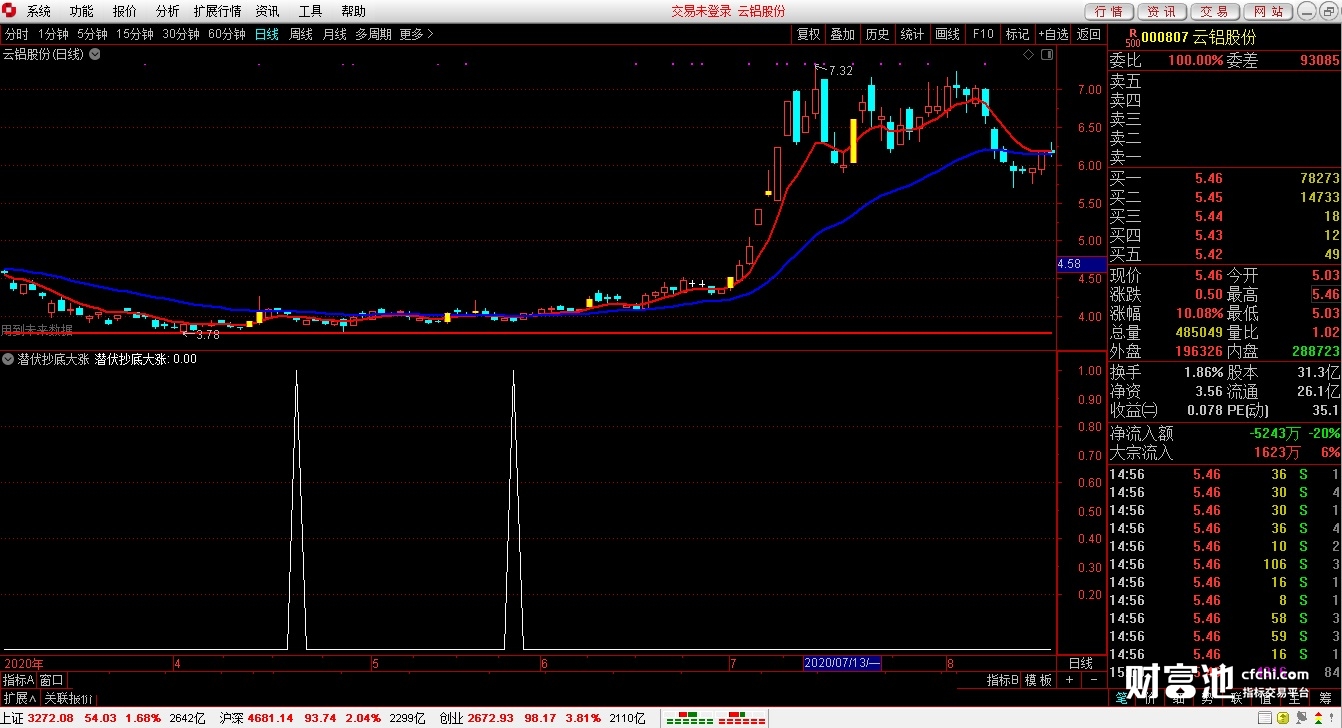This screenshot has width=1342, height=728.
Task: Open the 分析 menu
Action: (168, 11)
